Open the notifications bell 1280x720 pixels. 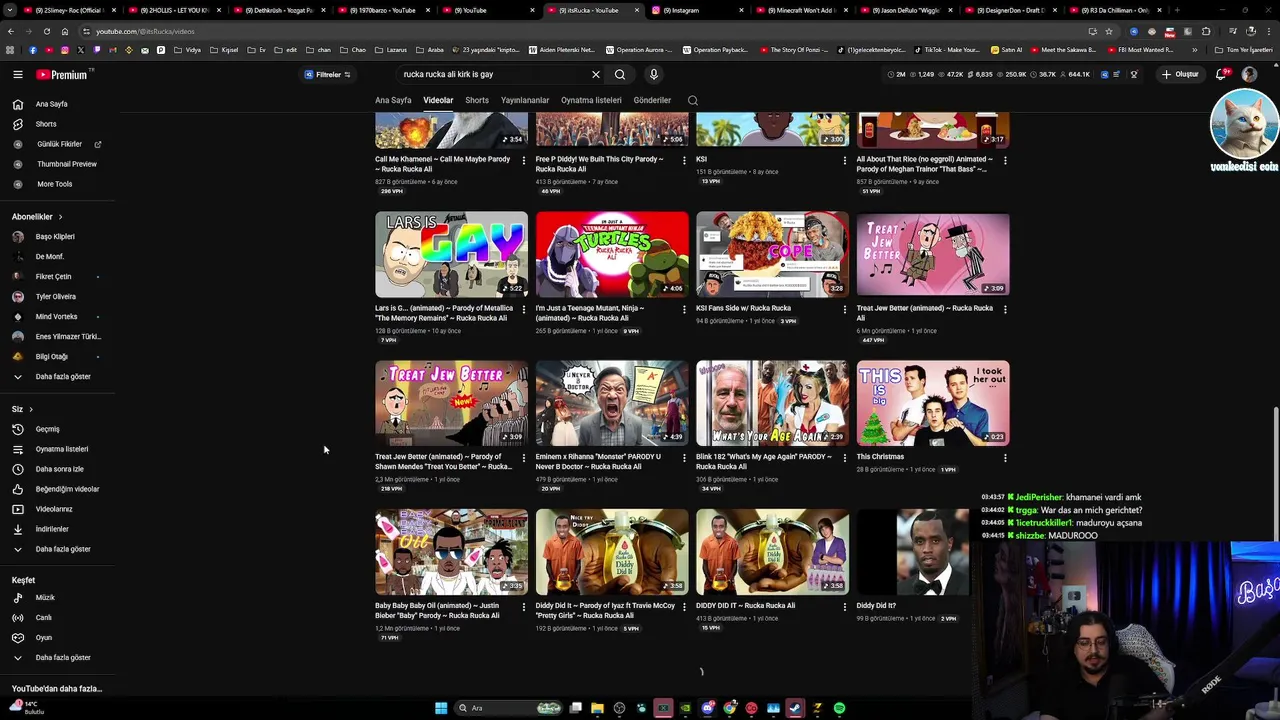pos(1221,74)
